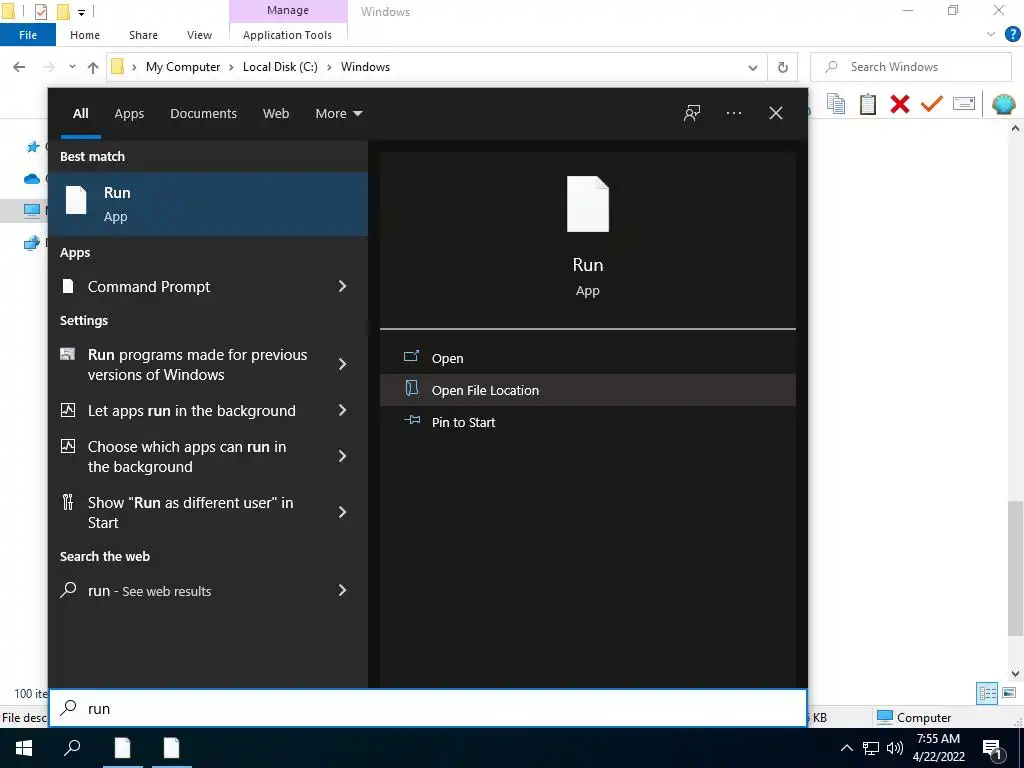The width and height of the screenshot is (1024, 768).
Task: Click the Properties checkmark icon in title bar
Action: (x=40, y=11)
